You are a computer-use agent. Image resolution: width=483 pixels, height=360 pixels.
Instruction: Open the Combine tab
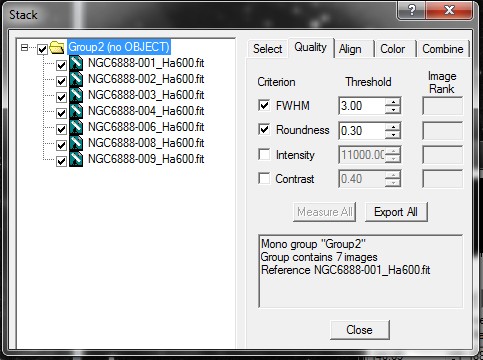coord(443,49)
